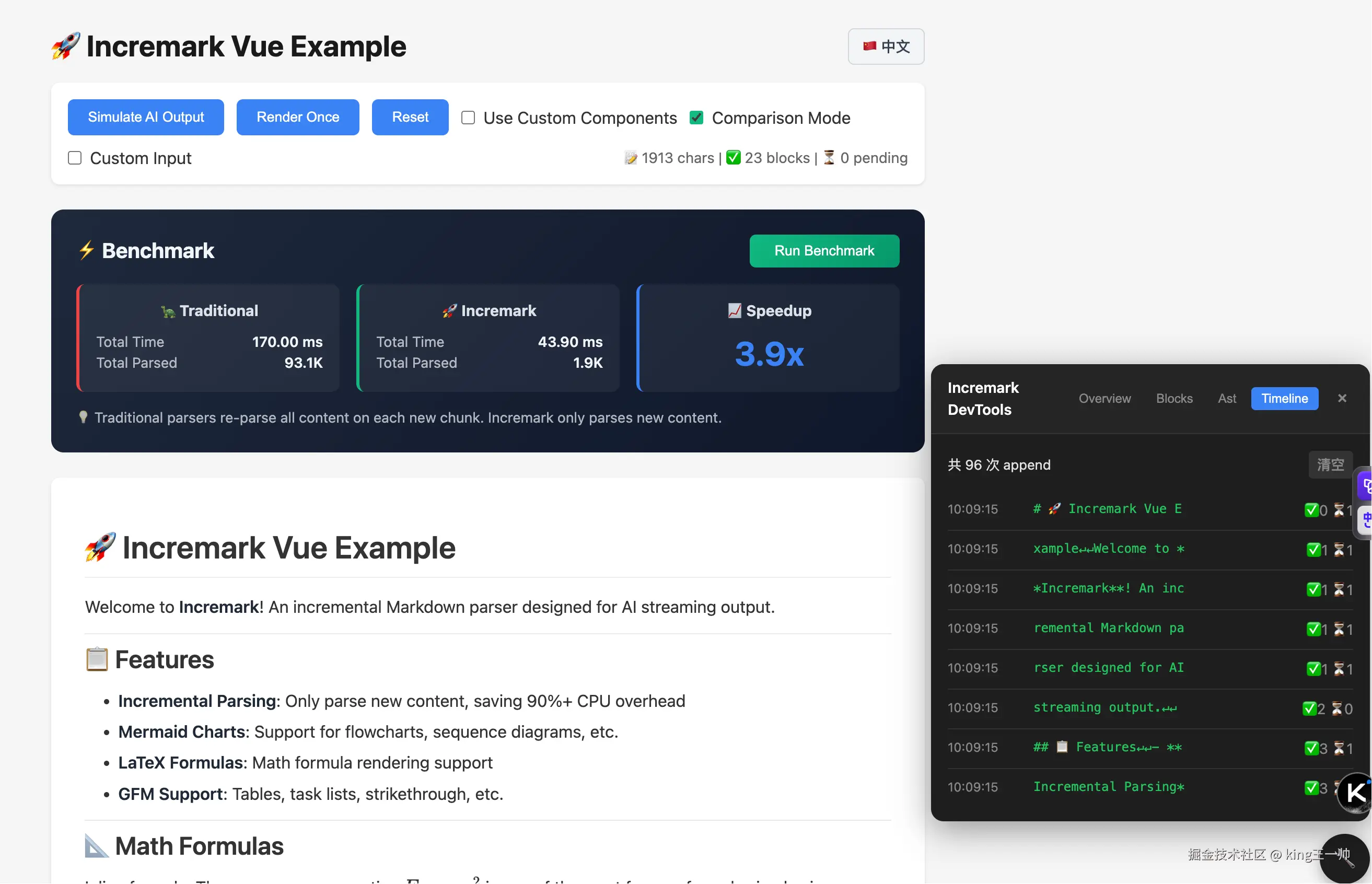Image resolution: width=1372 pixels, height=884 pixels.
Task: Switch to the Overview tab in DevTools
Action: (1104, 398)
